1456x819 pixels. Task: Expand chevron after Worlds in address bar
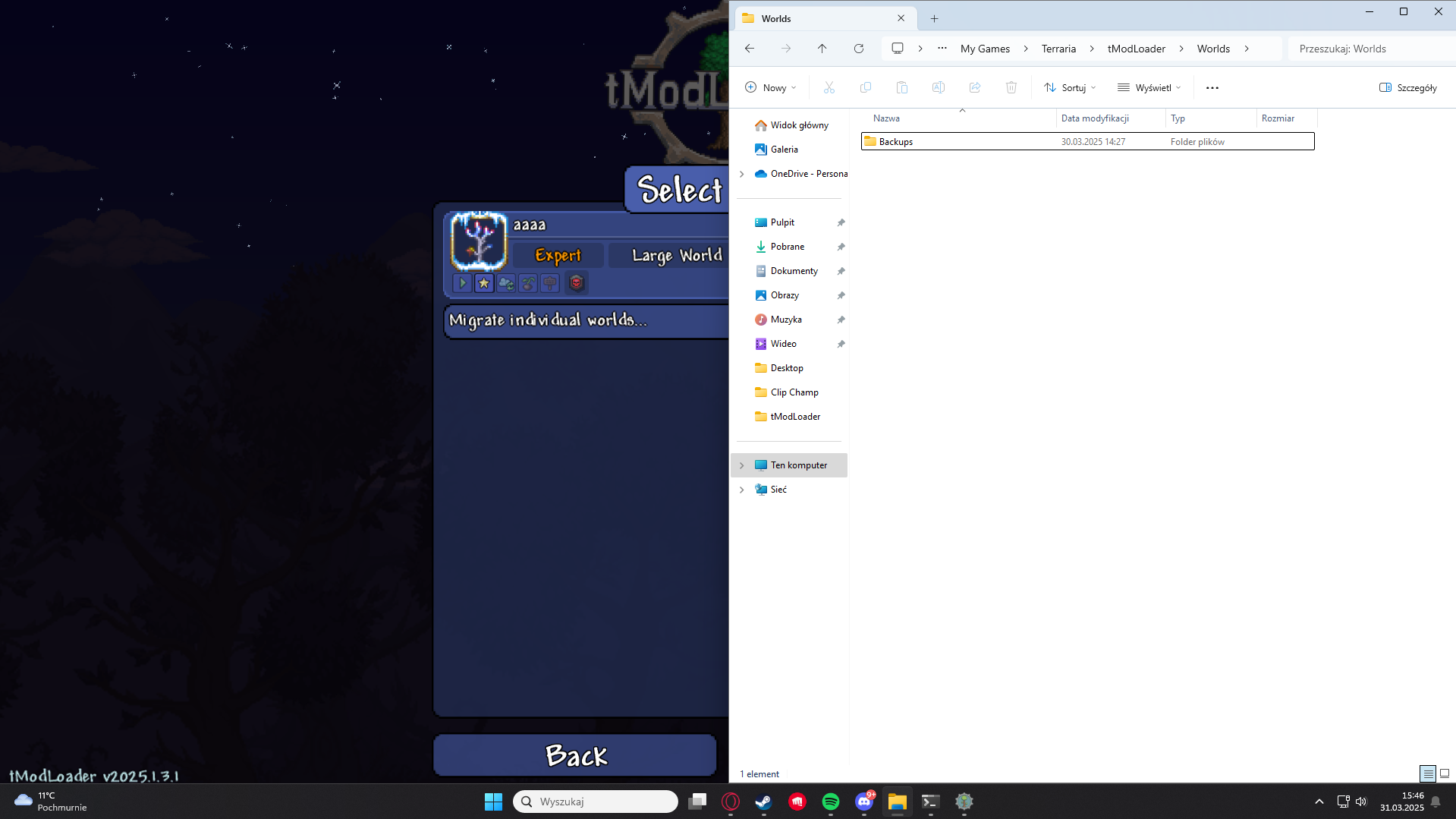tap(1247, 49)
